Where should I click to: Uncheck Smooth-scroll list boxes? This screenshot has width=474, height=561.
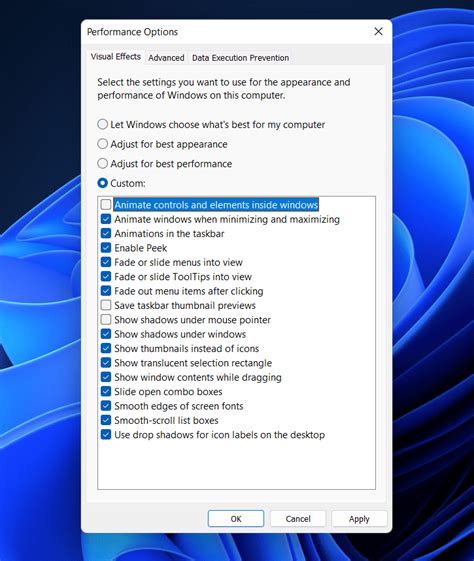[x=106, y=420]
